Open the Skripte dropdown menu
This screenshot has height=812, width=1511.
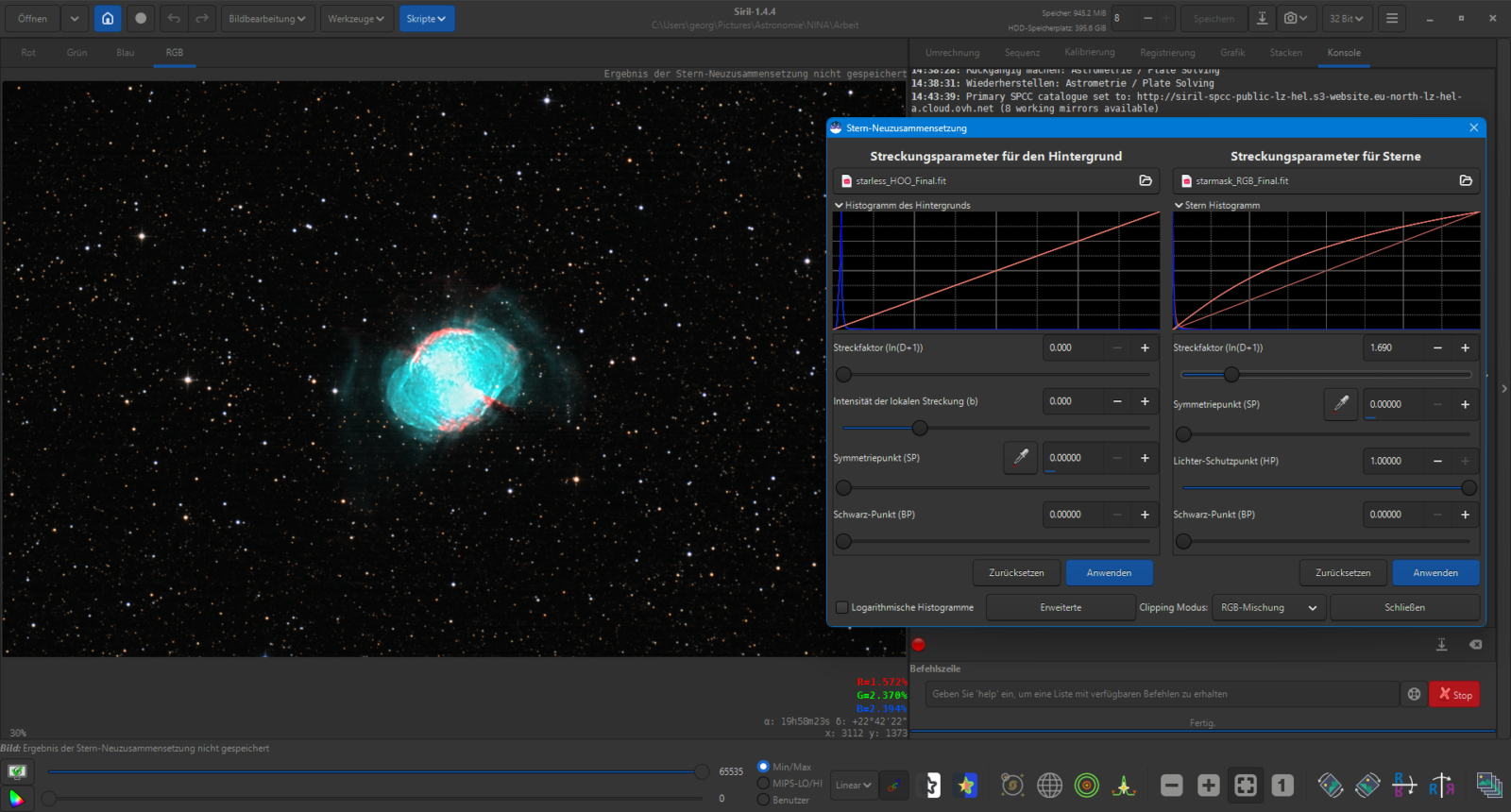(x=427, y=18)
